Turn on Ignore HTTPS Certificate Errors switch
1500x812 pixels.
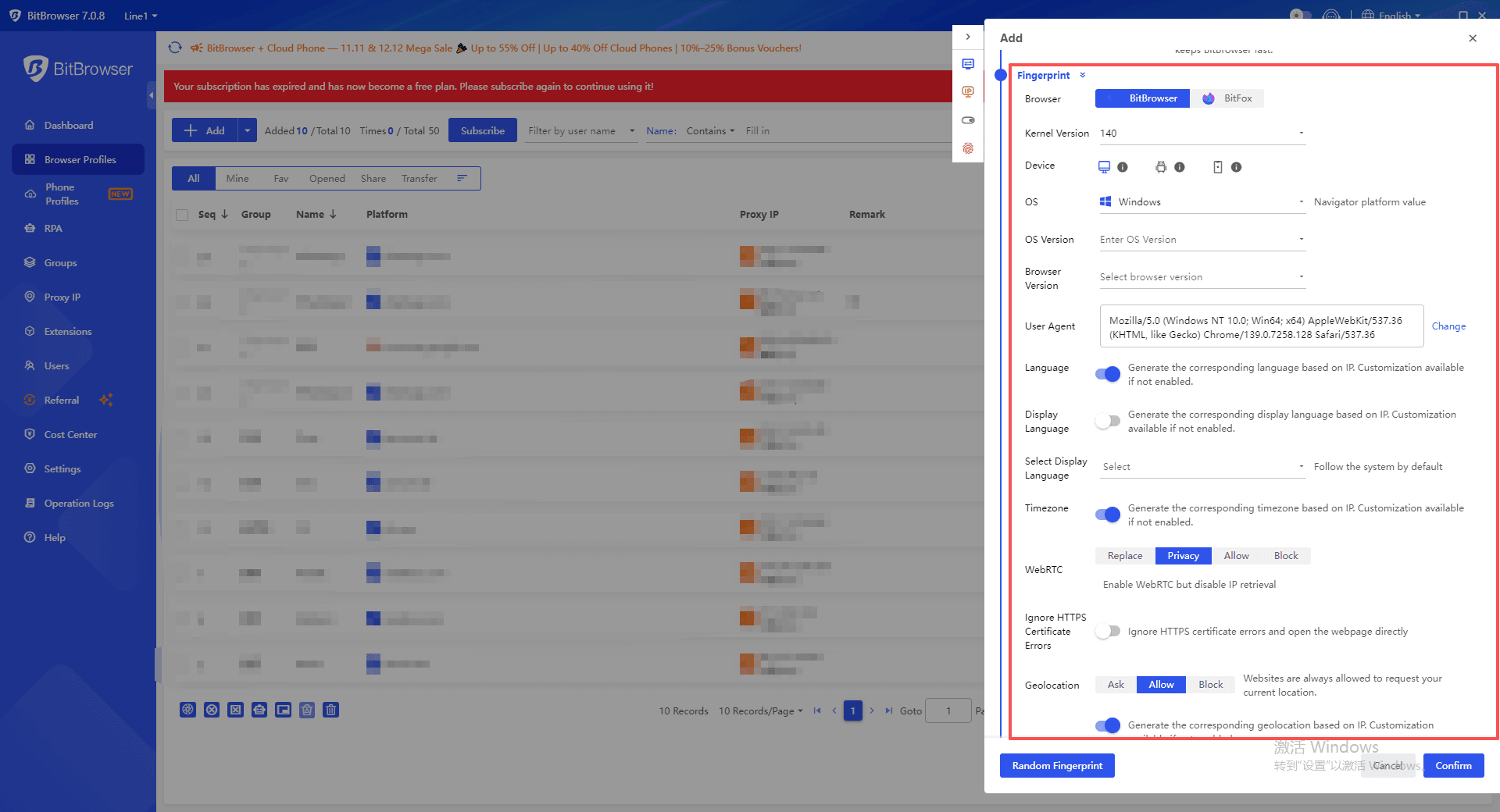1108,632
